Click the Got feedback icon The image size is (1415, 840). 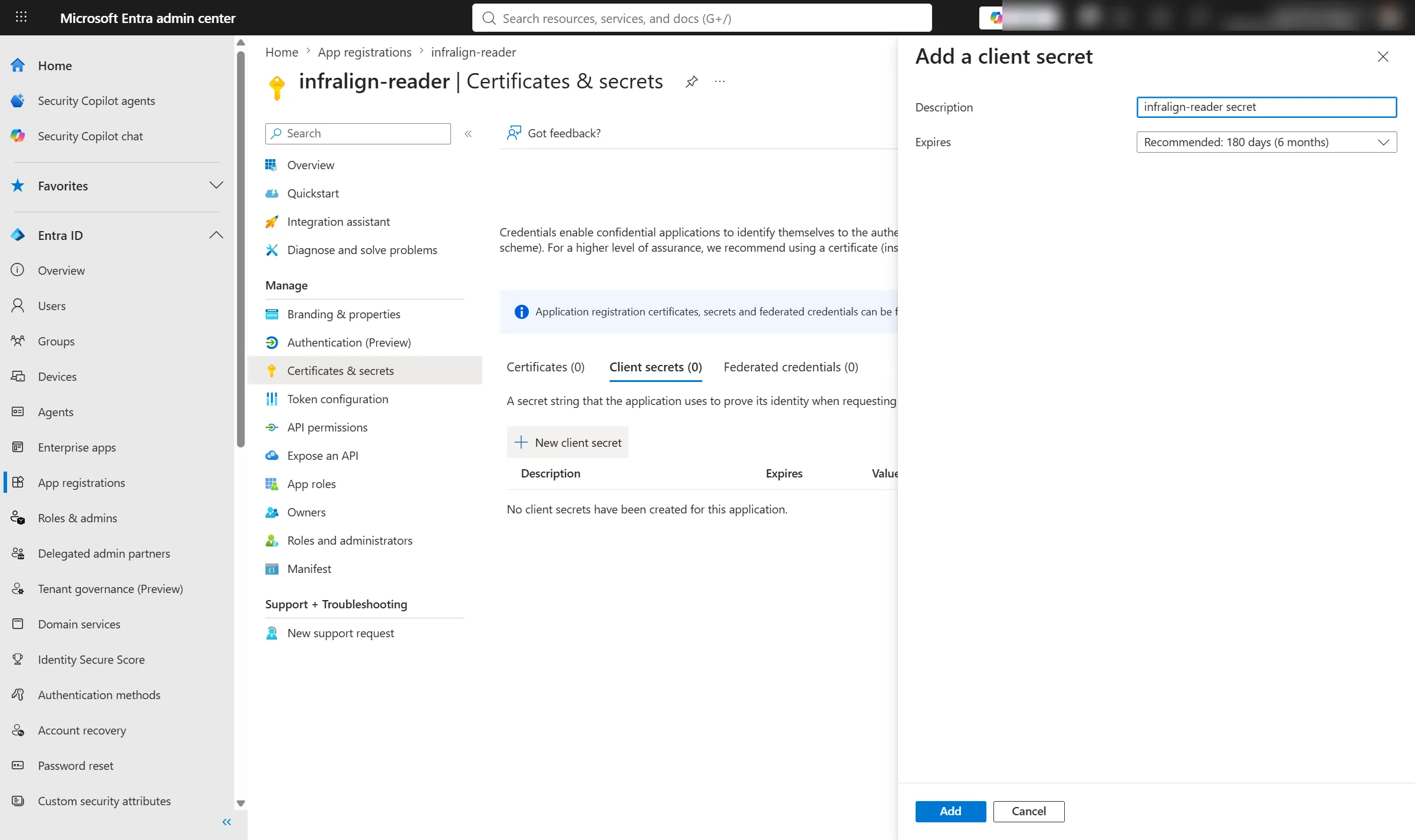pos(514,133)
